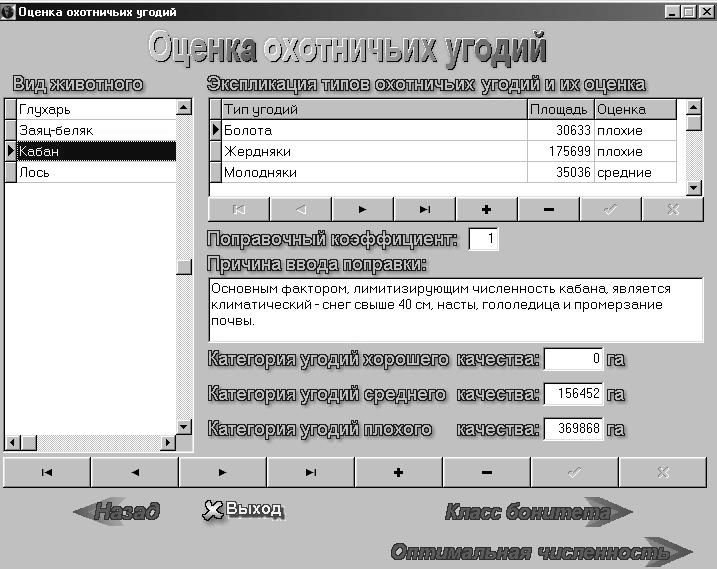
Task: Click the correction coefficient input field
Action: (x=484, y=239)
